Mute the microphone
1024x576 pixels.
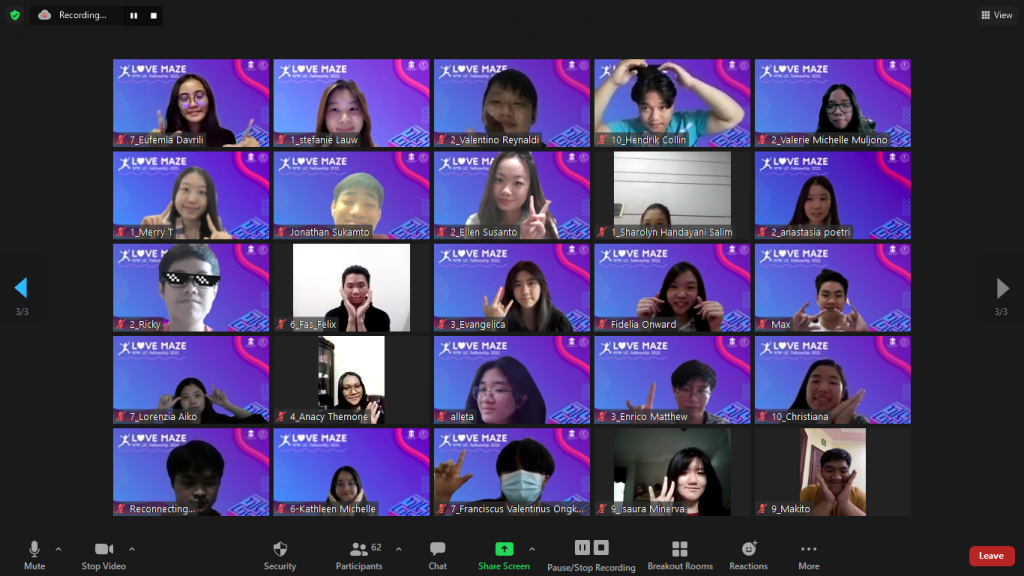point(34,555)
